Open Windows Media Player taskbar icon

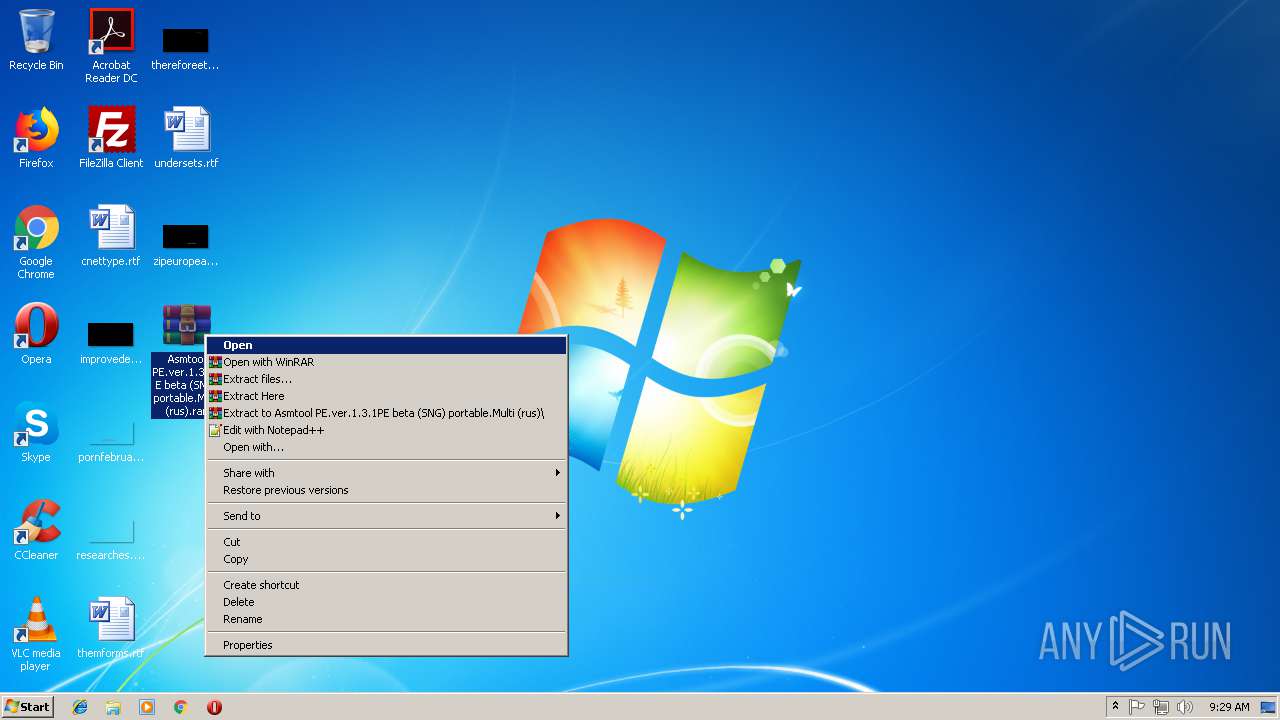point(147,707)
